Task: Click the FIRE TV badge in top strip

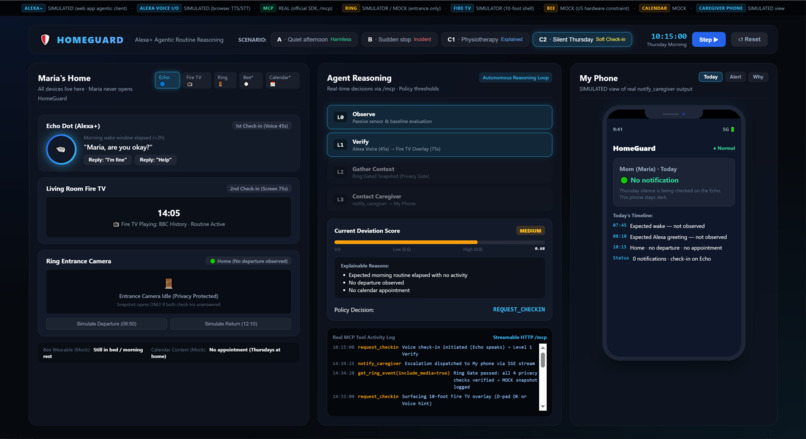Action: point(462,8)
